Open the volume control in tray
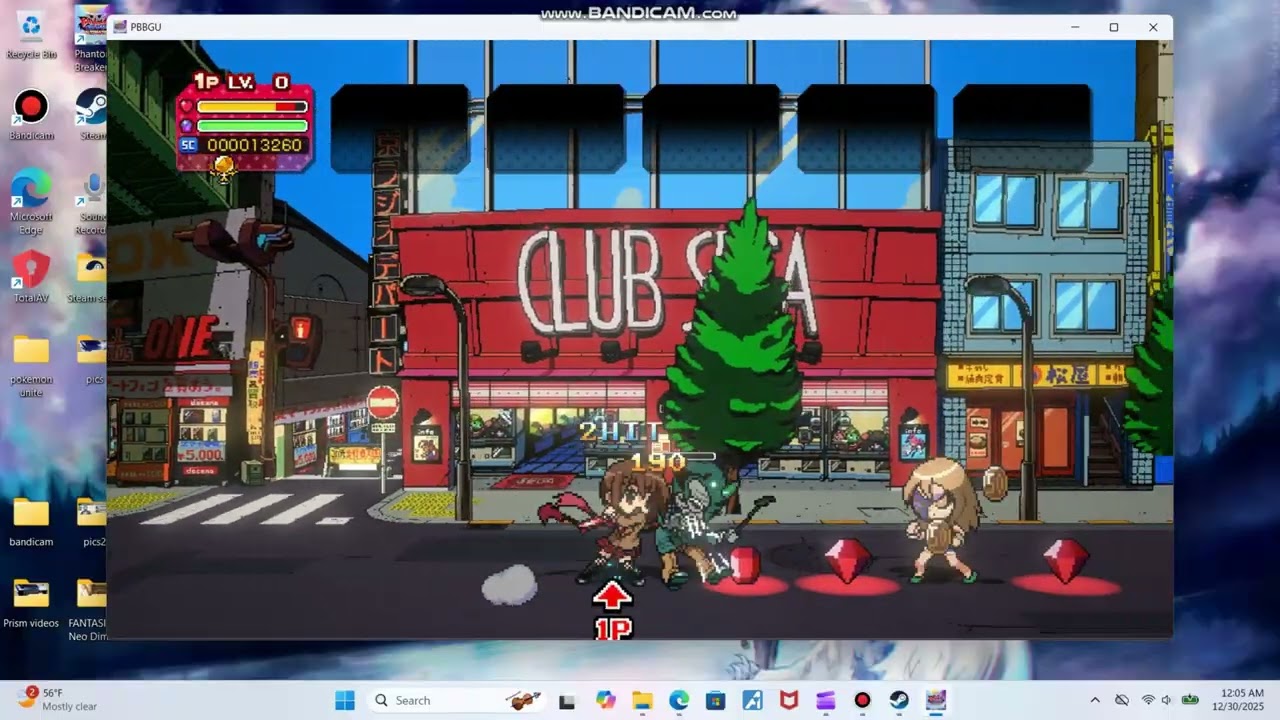The height and width of the screenshot is (720, 1280). click(x=1167, y=700)
